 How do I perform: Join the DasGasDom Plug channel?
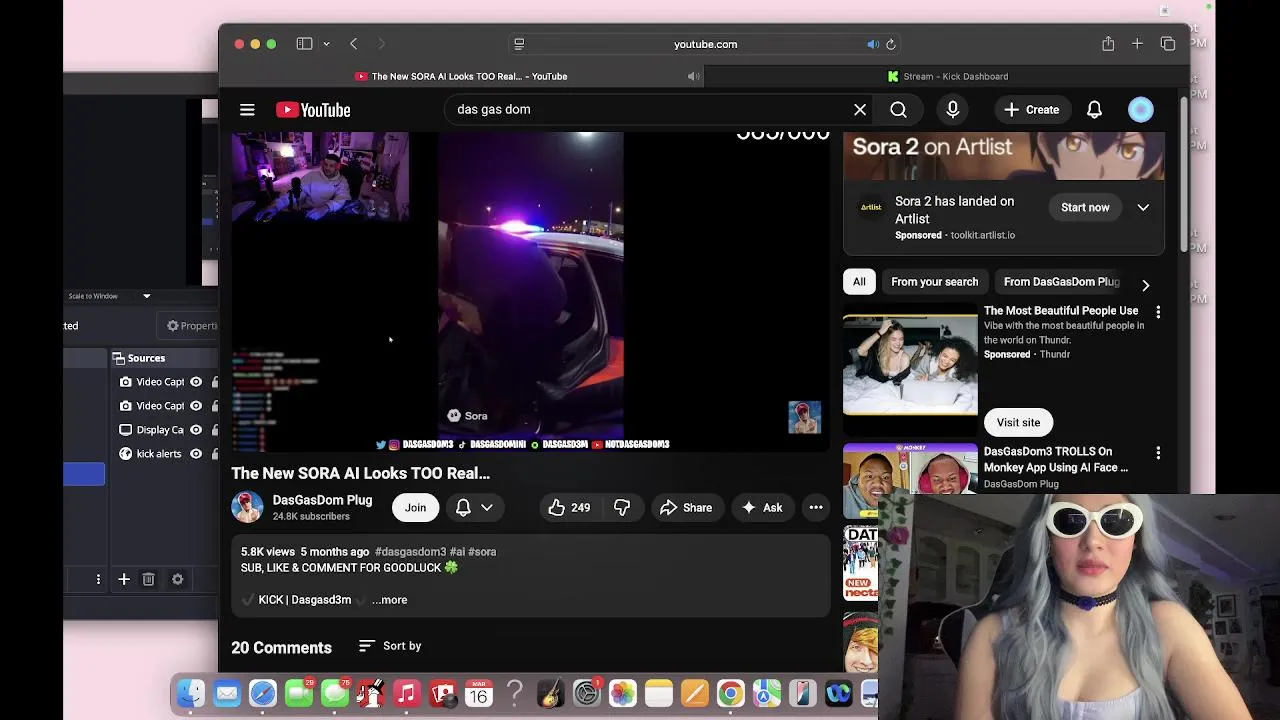coord(415,508)
